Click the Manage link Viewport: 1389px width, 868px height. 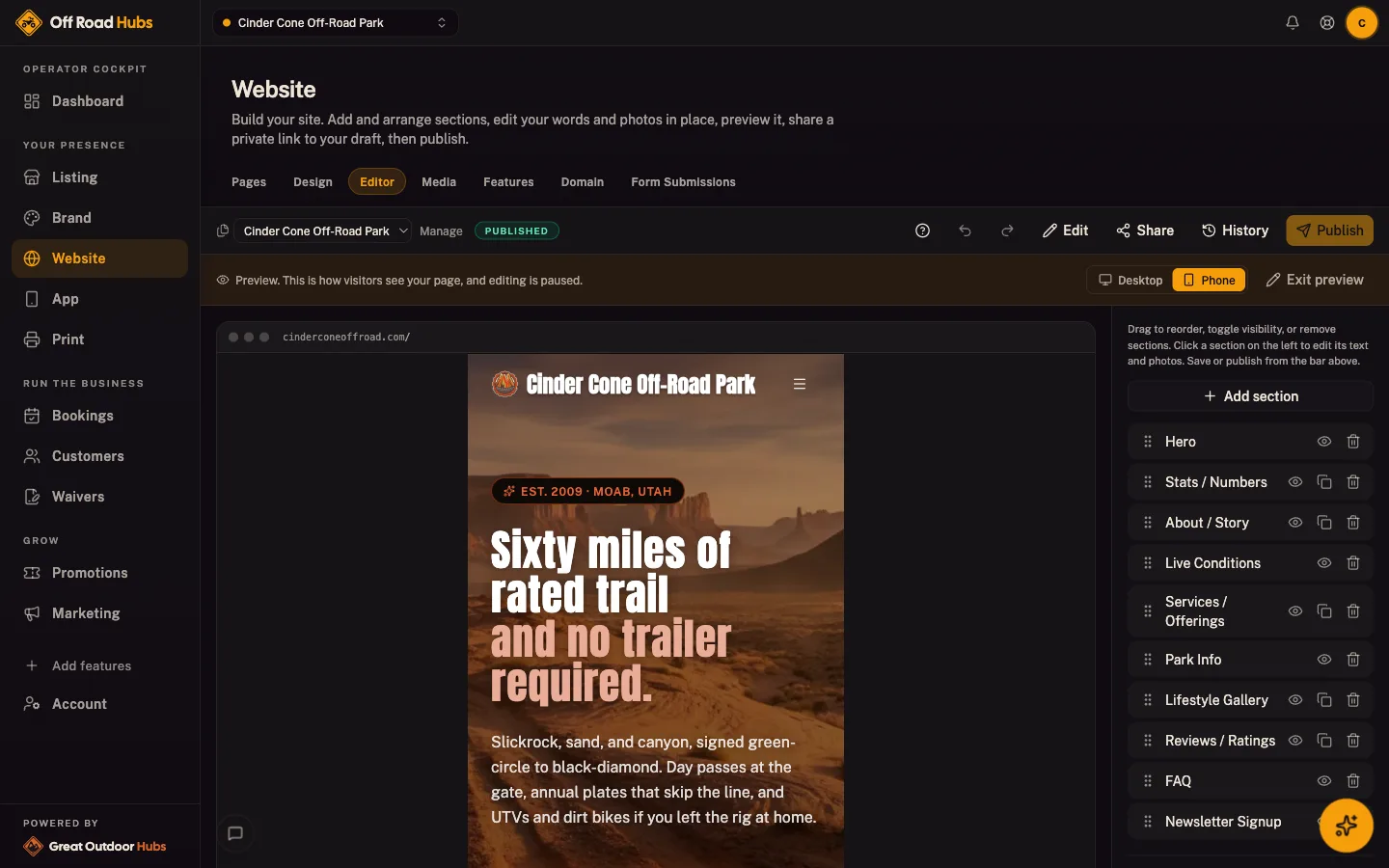[x=441, y=231]
